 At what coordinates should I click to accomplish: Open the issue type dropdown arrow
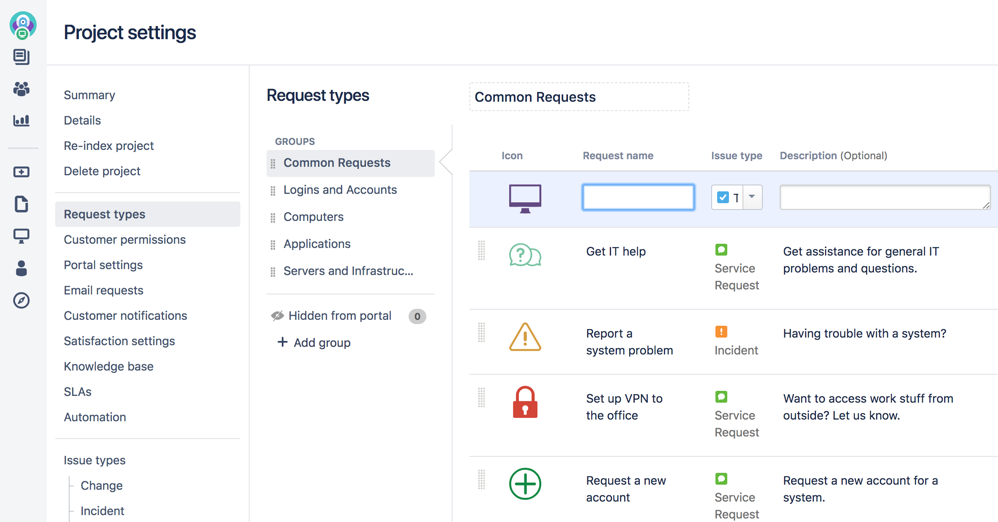(x=752, y=197)
